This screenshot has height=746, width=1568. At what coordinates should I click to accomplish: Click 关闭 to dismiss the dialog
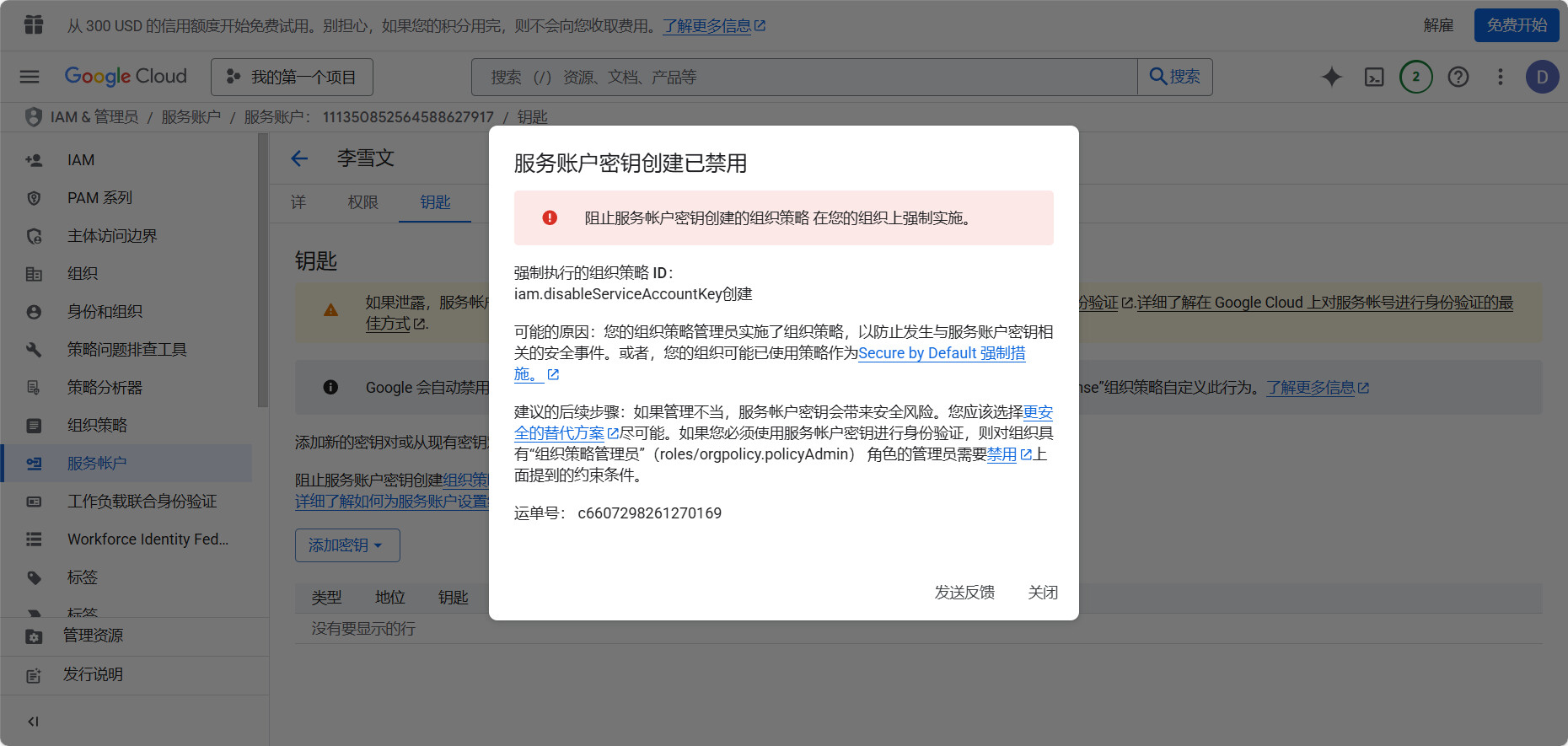(x=1043, y=593)
